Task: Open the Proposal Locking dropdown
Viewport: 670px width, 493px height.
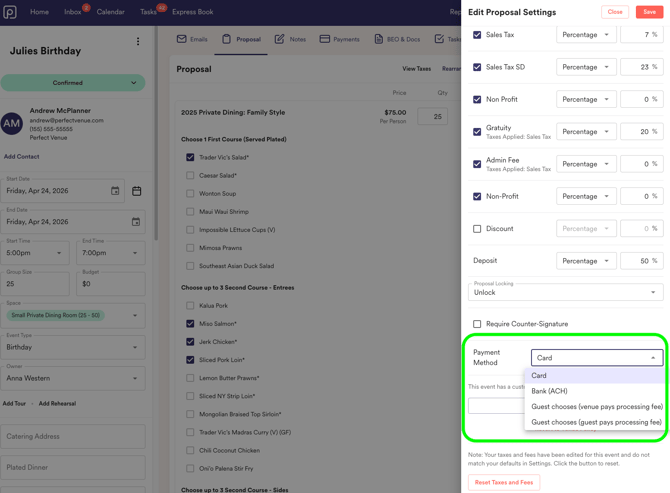Action: (x=565, y=292)
